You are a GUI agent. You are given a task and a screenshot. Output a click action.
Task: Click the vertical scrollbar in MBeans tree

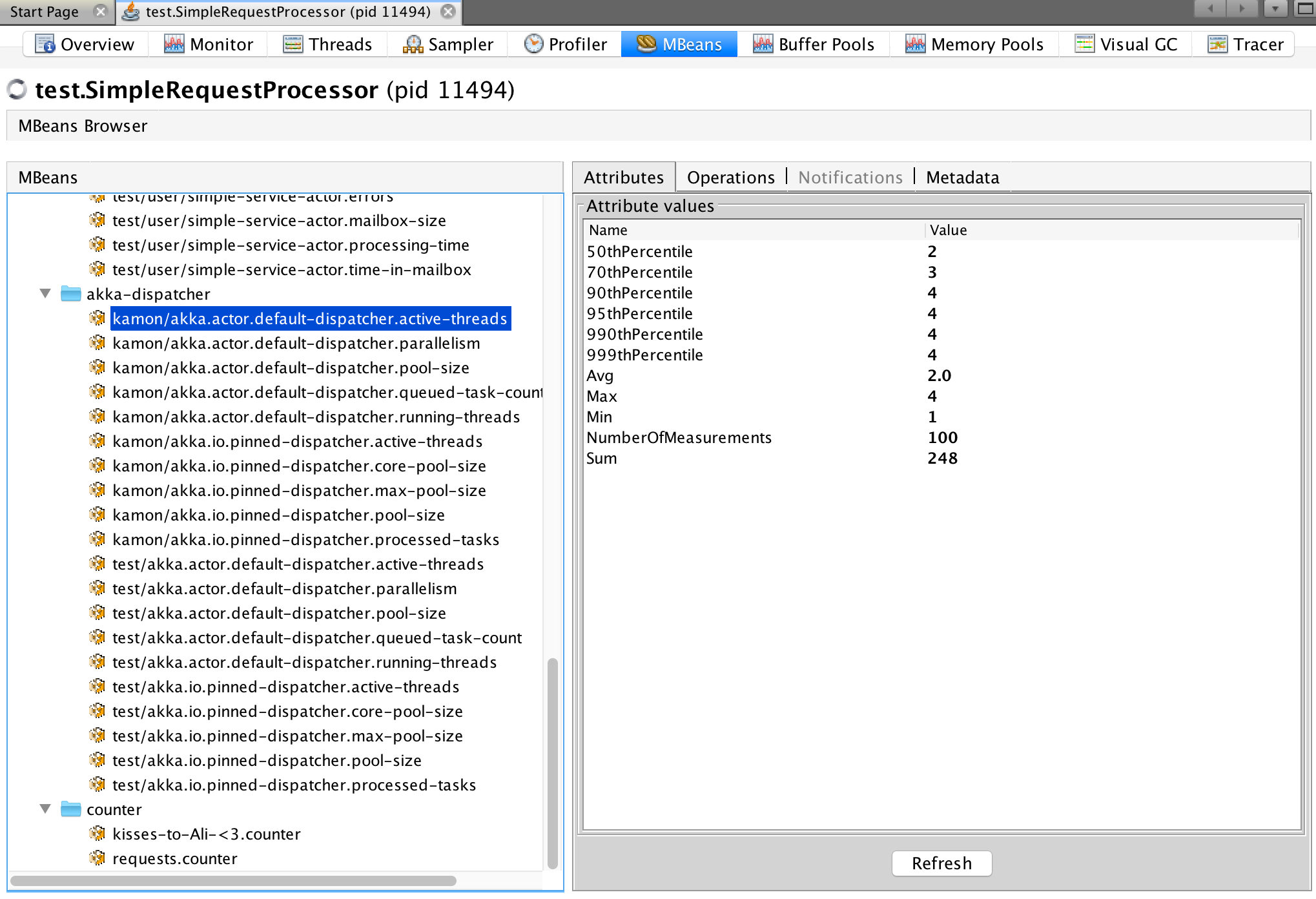(552, 762)
